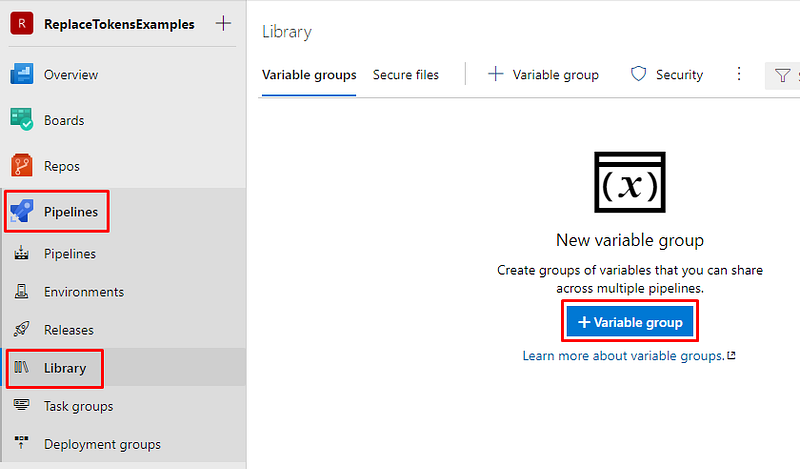
Task: Open the Pipelines sub-menu entry text
Action: 70,254
